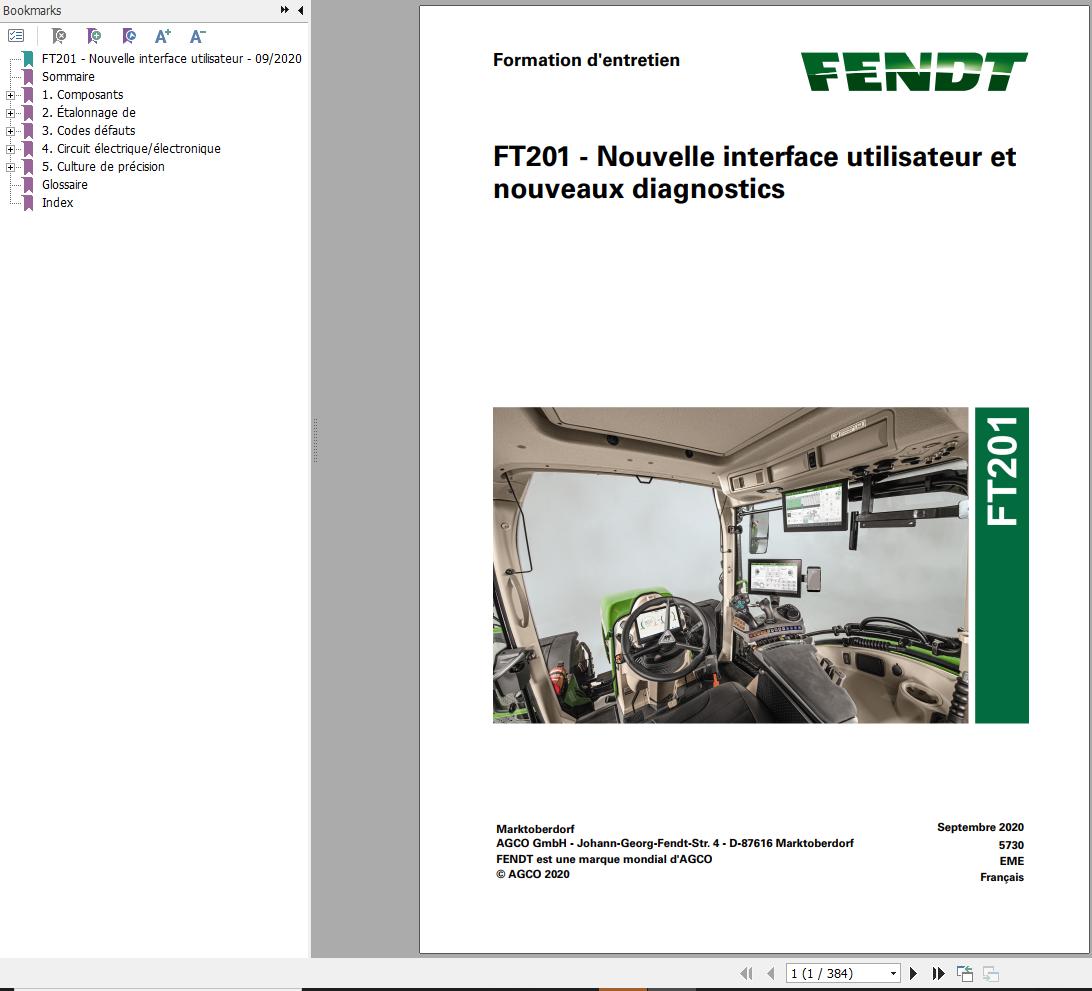
Task: Go to the previous page arrow
Action: point(770,974)
